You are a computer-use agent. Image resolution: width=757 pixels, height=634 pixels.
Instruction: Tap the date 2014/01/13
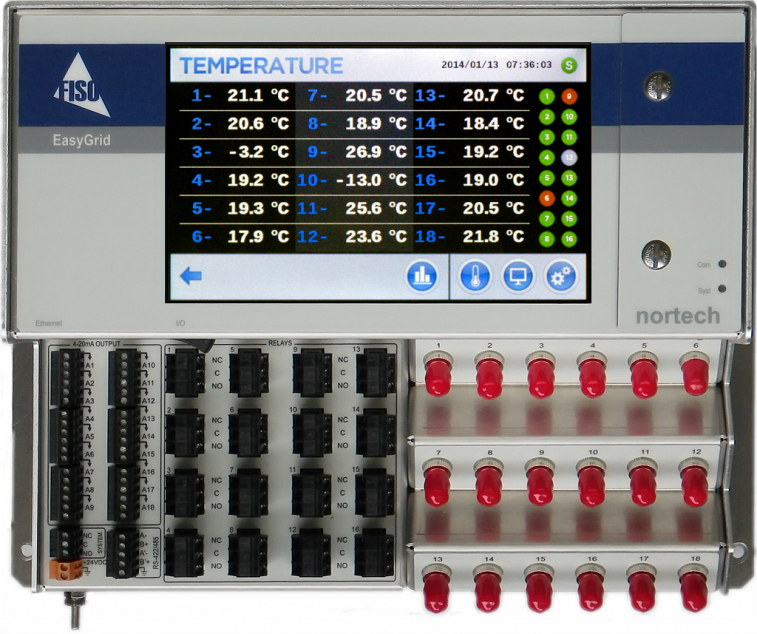pyautogui.click(x=470, y=65)
